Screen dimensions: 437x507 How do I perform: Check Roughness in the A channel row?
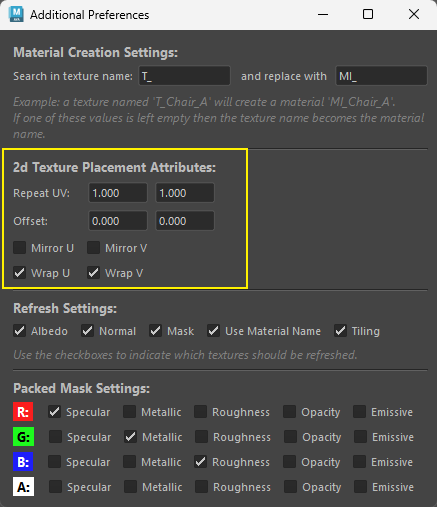(x=201, y=487)
